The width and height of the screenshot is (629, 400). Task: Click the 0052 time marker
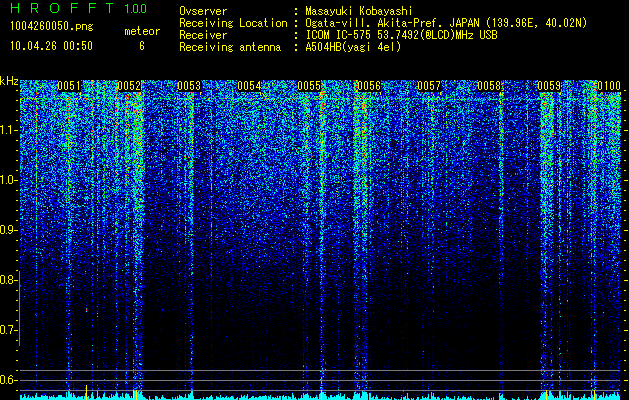pyautogui.click(x=129, y=86)
